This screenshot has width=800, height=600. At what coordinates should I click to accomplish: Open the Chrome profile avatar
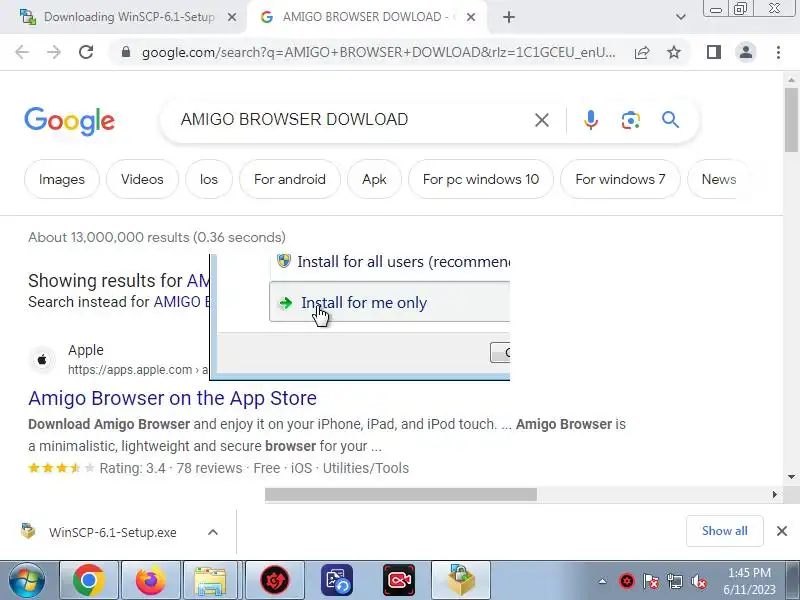tap(746, 52)
